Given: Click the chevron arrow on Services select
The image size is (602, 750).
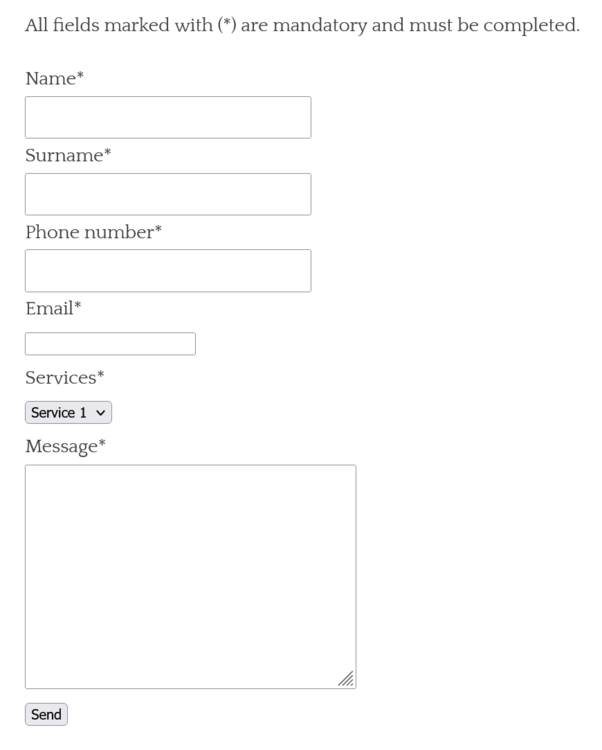Looking at the screenshot, I should 101,412.
